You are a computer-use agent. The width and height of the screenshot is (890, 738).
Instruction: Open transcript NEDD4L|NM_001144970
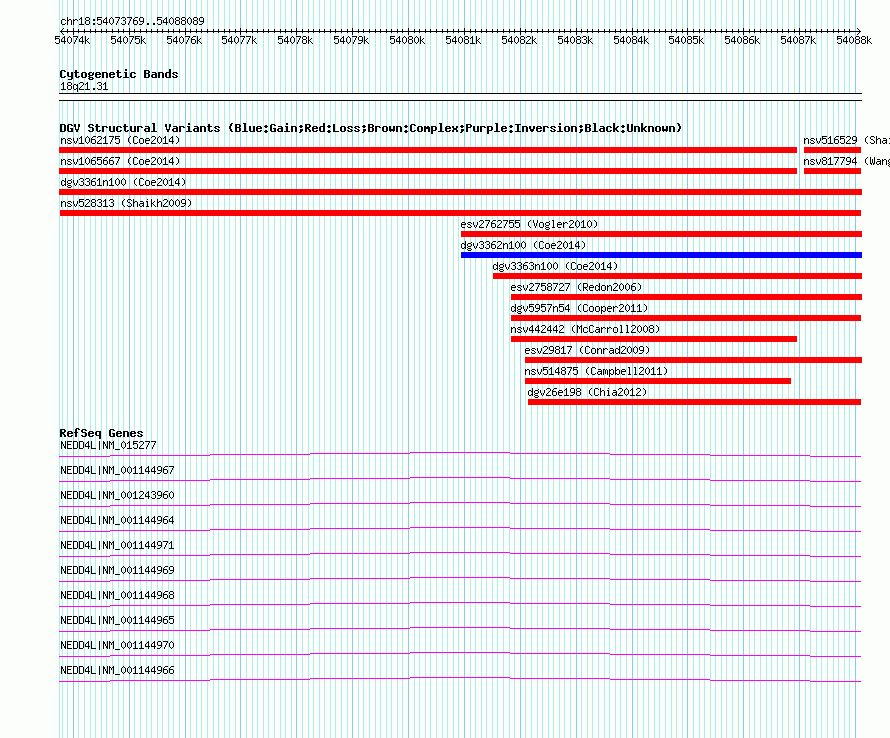click(117, 645)
